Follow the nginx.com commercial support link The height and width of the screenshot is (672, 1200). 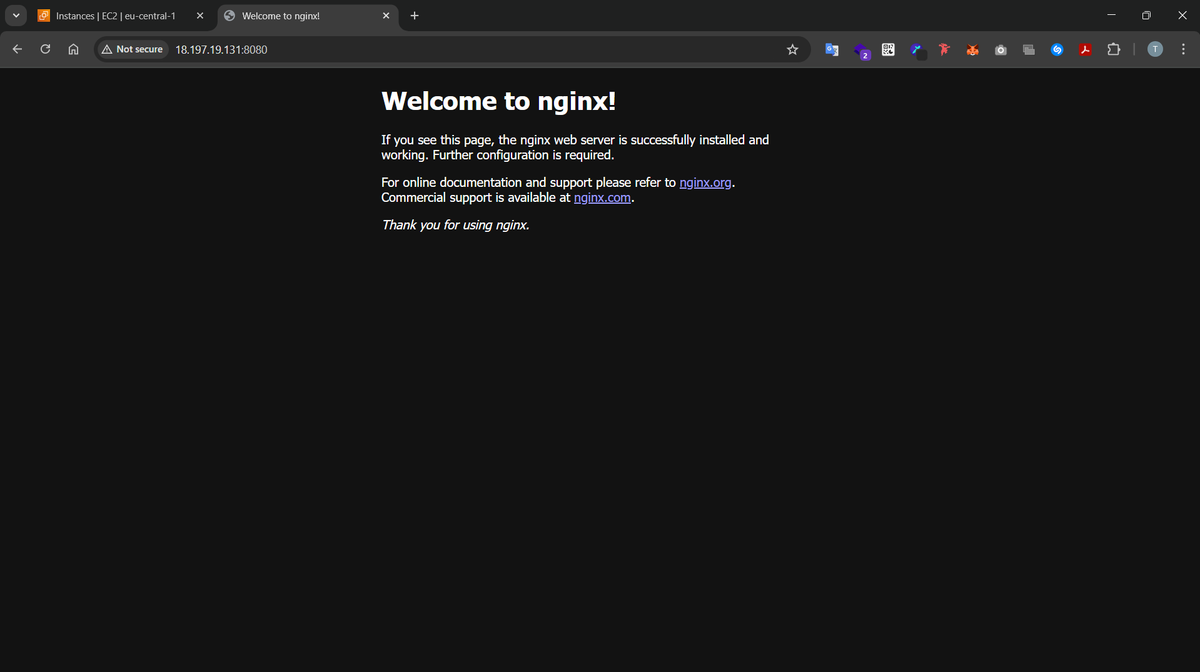click(603, 198)
